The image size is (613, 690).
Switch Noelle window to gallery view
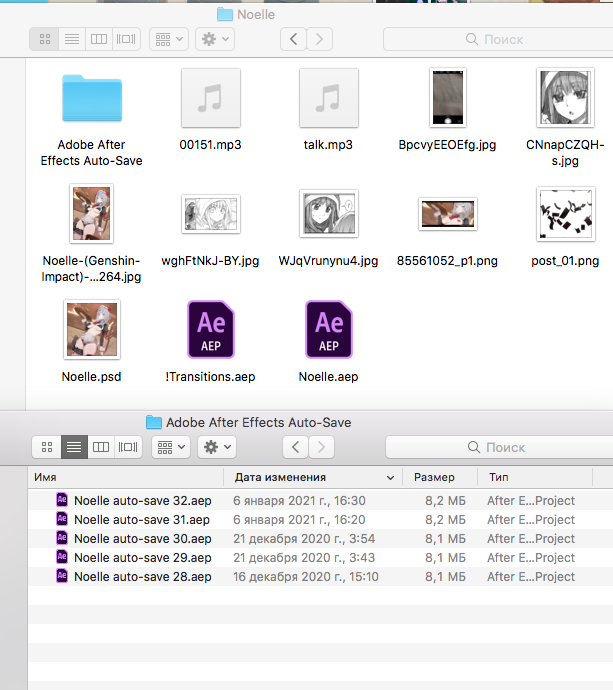pyautogui.click(x=126, y=39)
